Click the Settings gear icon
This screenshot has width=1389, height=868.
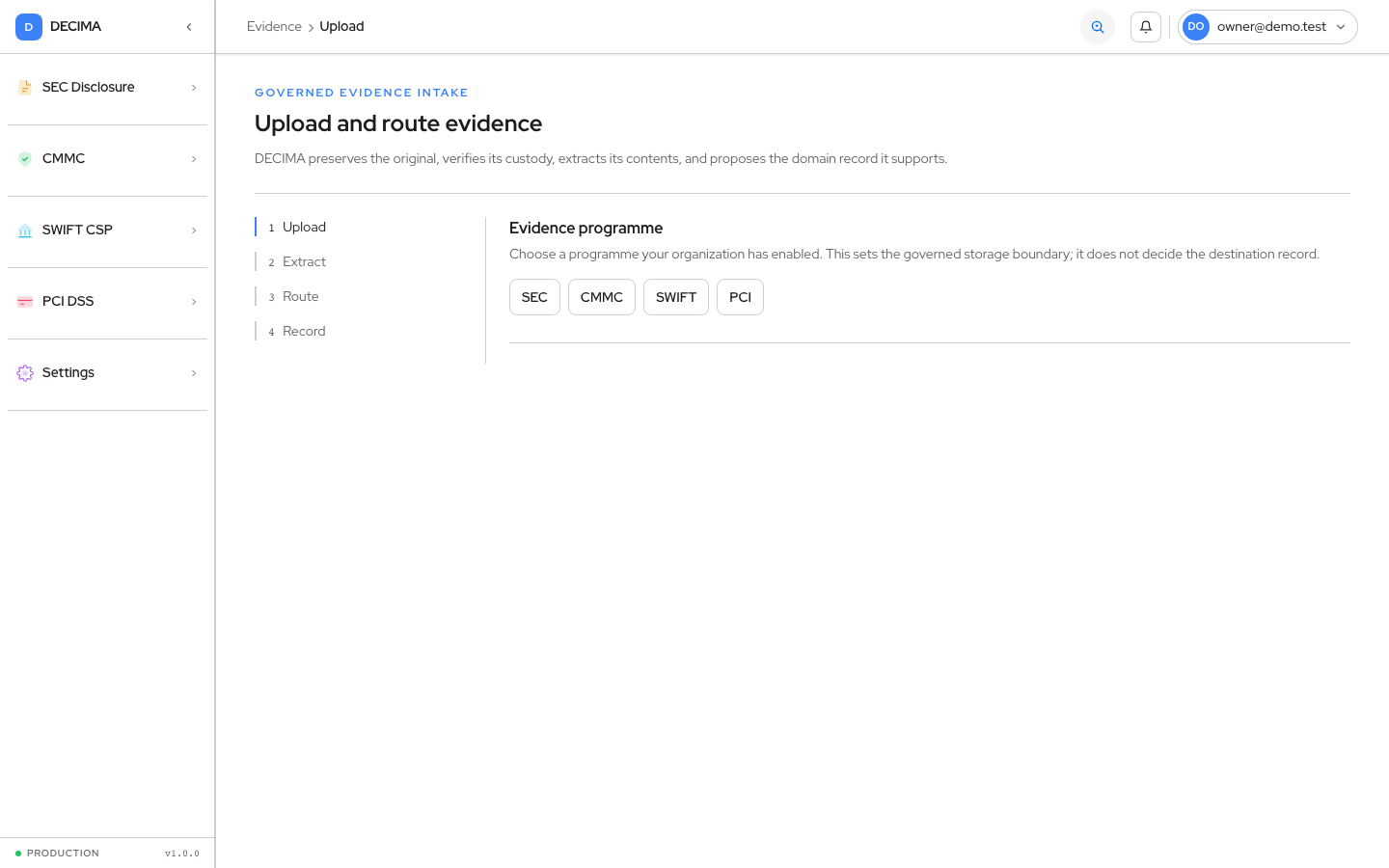[25, 373]
